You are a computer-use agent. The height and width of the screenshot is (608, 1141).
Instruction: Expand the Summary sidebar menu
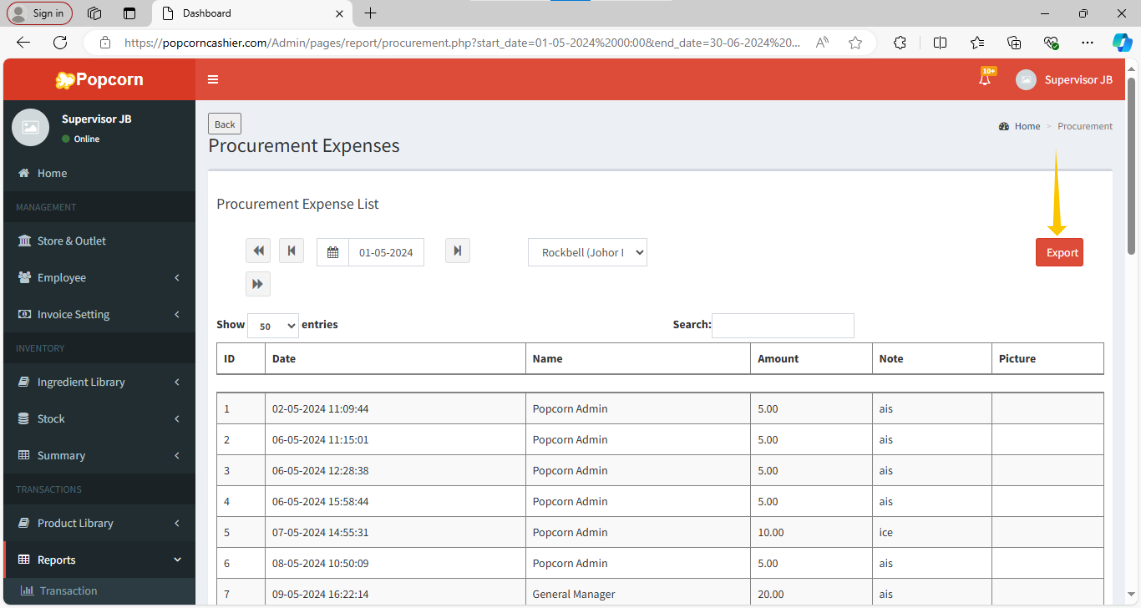(x=99, y=455)
